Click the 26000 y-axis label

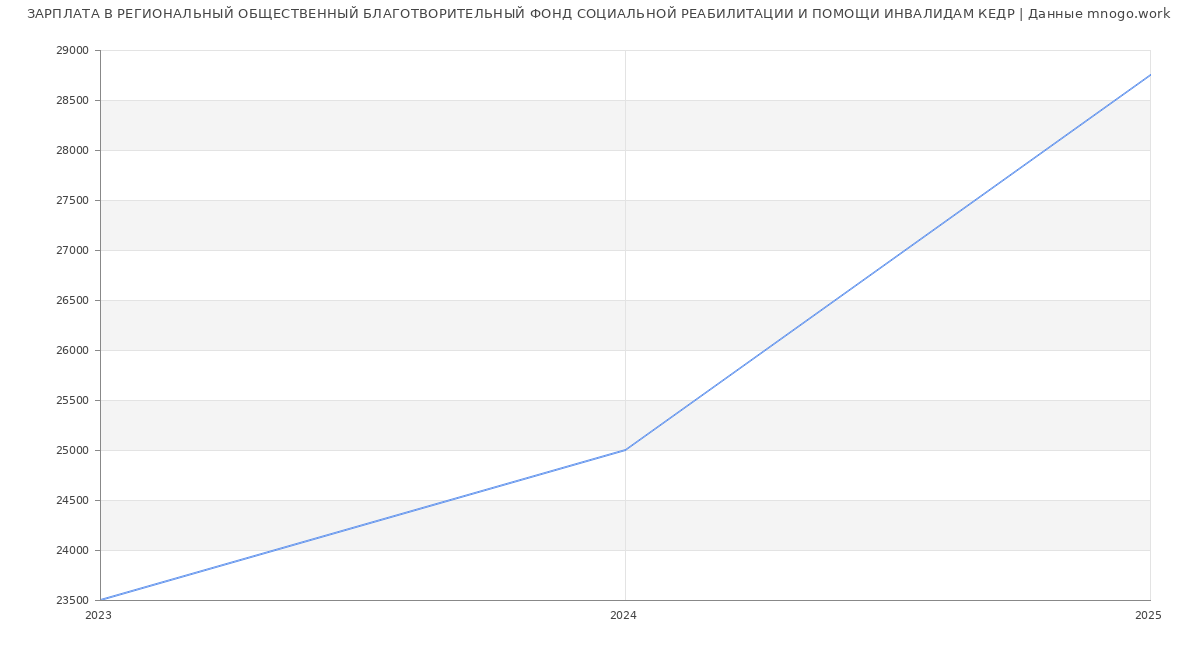click(72, 351)
